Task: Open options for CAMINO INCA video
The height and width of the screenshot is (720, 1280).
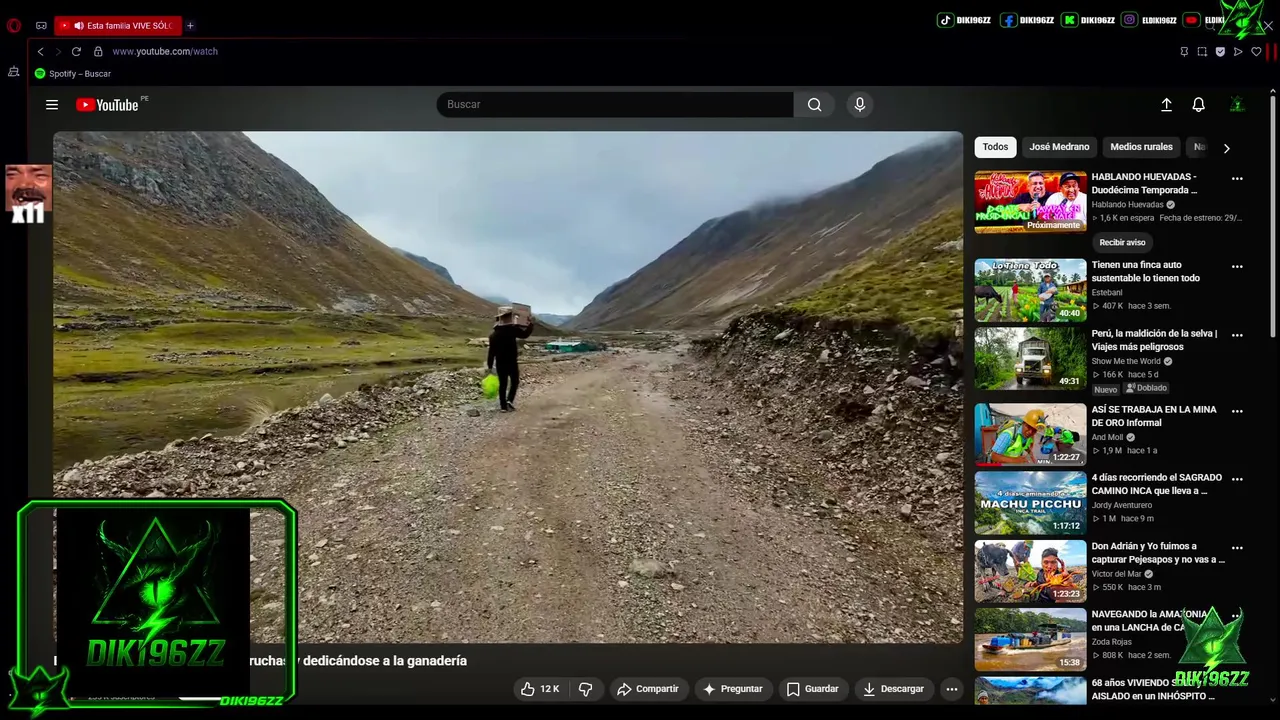Action: coord(1237,479)
